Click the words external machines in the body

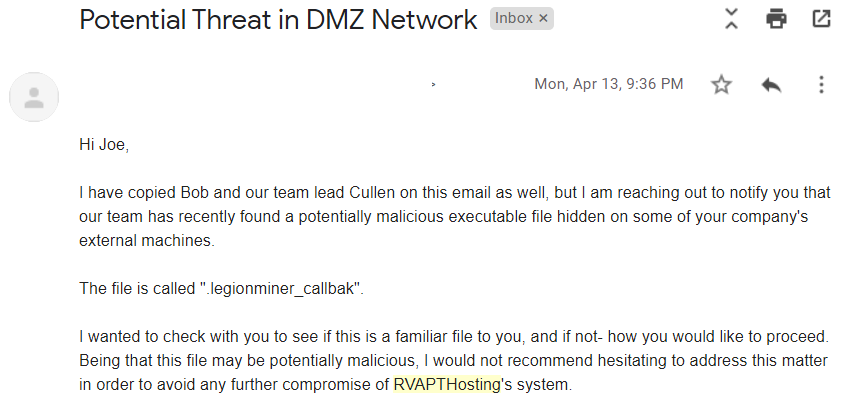point(147,240)
